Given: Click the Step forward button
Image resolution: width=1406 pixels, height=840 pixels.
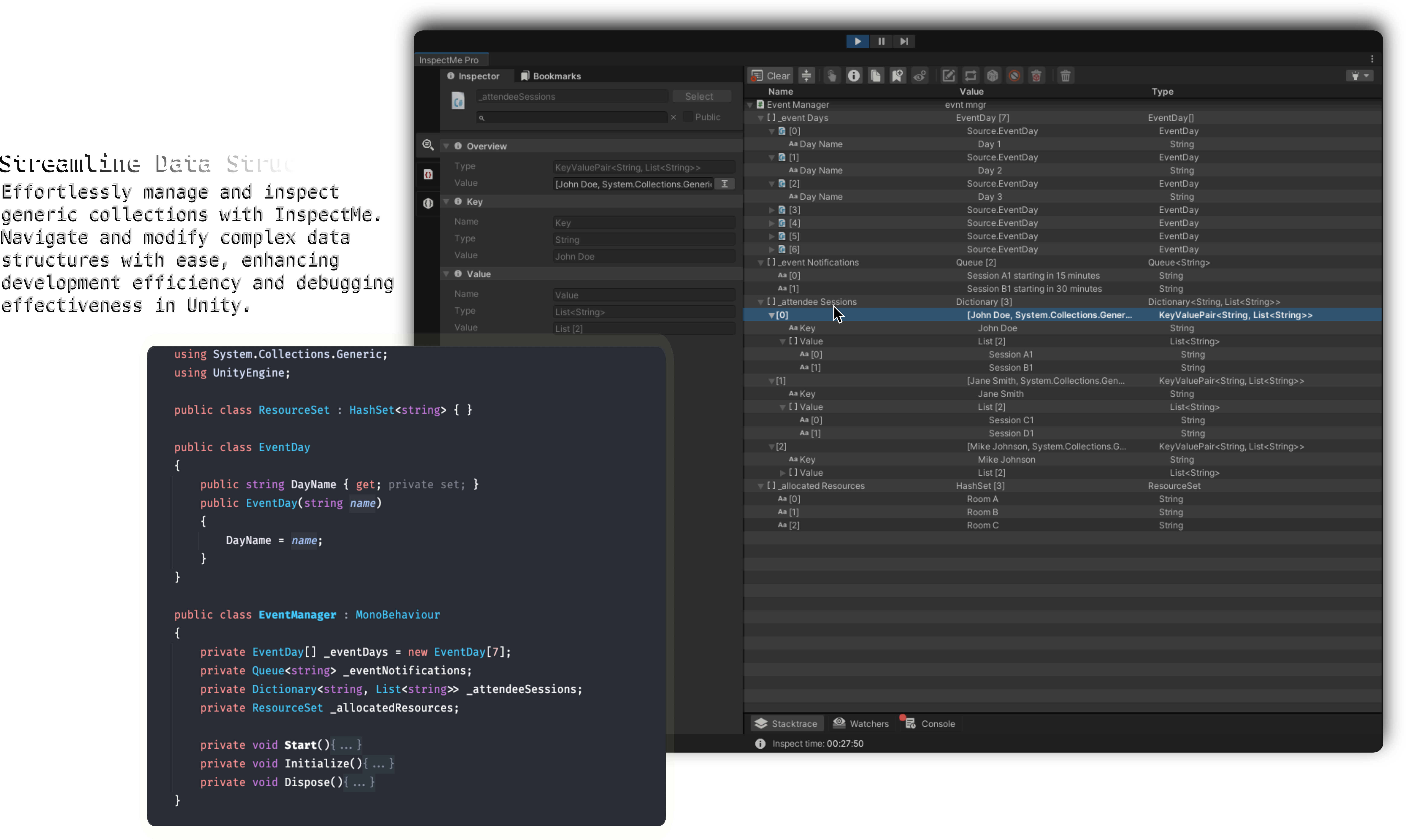Looking at the screenshot, I should tap(904, 41).
